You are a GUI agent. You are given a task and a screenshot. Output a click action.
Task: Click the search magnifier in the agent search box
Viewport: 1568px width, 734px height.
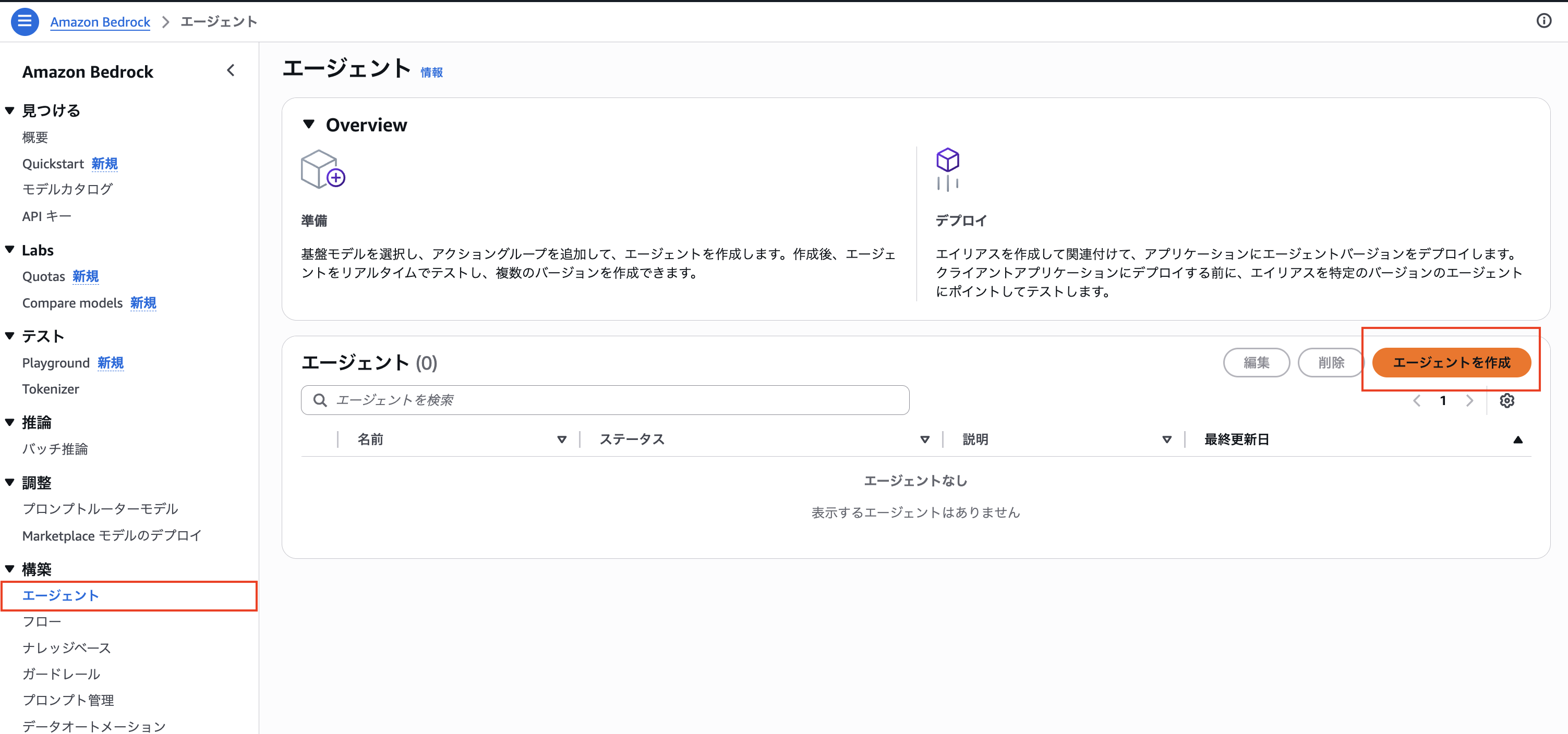(320, 400)
